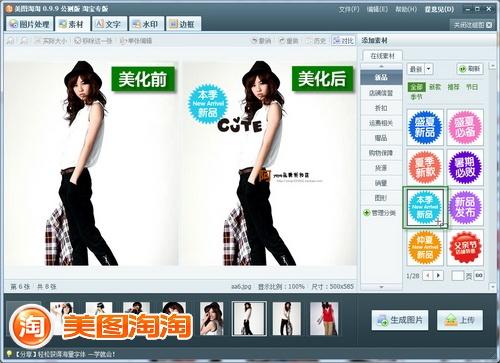The image size is (500, 363).
Task: Click the lightbulb tip icon in status bar
Action: click(x=8, y=354)
